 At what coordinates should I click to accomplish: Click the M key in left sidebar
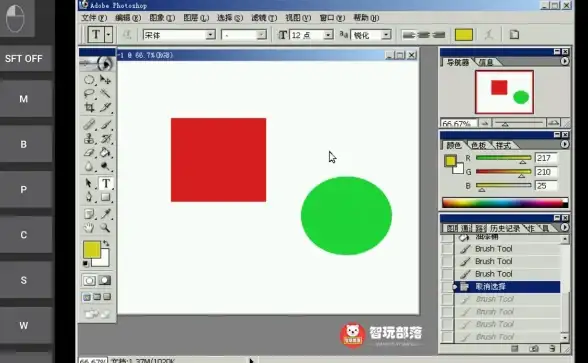25,99
